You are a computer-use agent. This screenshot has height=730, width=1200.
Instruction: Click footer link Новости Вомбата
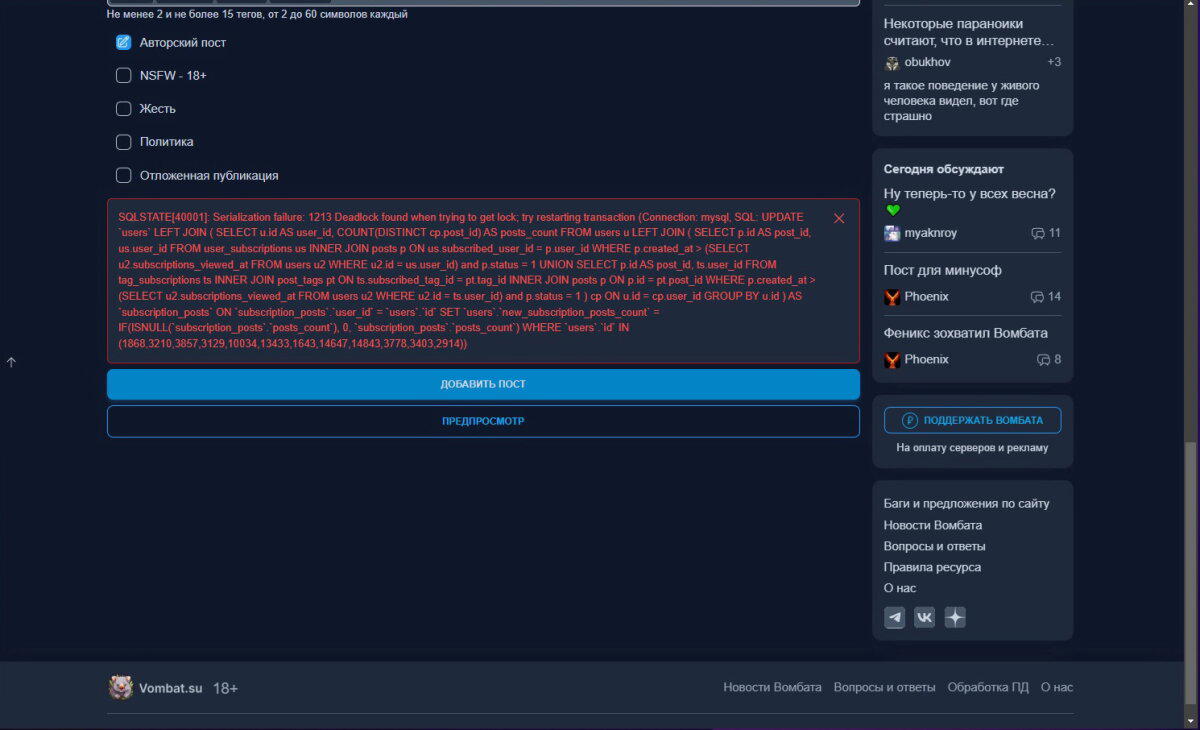coord(772,687)
